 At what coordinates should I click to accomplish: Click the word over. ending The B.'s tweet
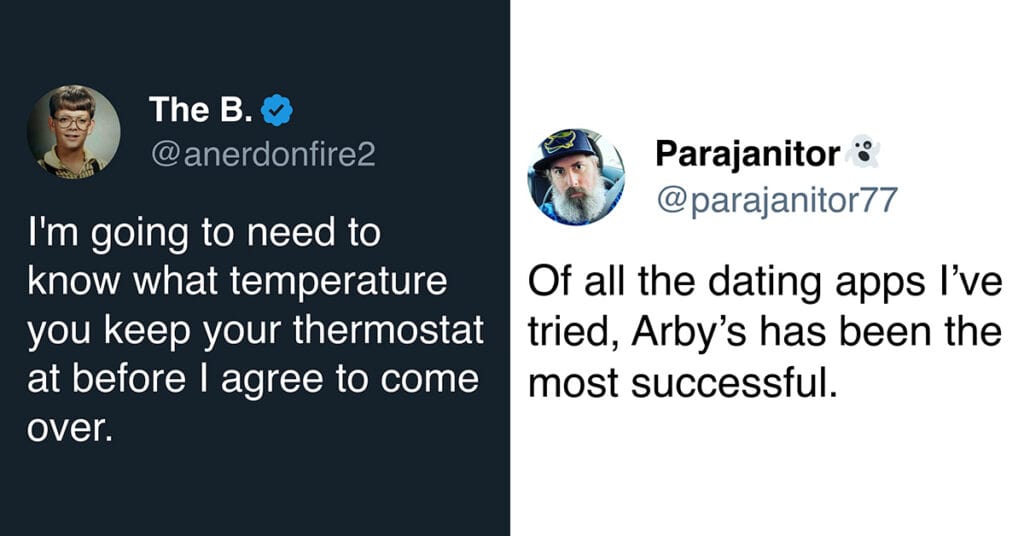70,428
